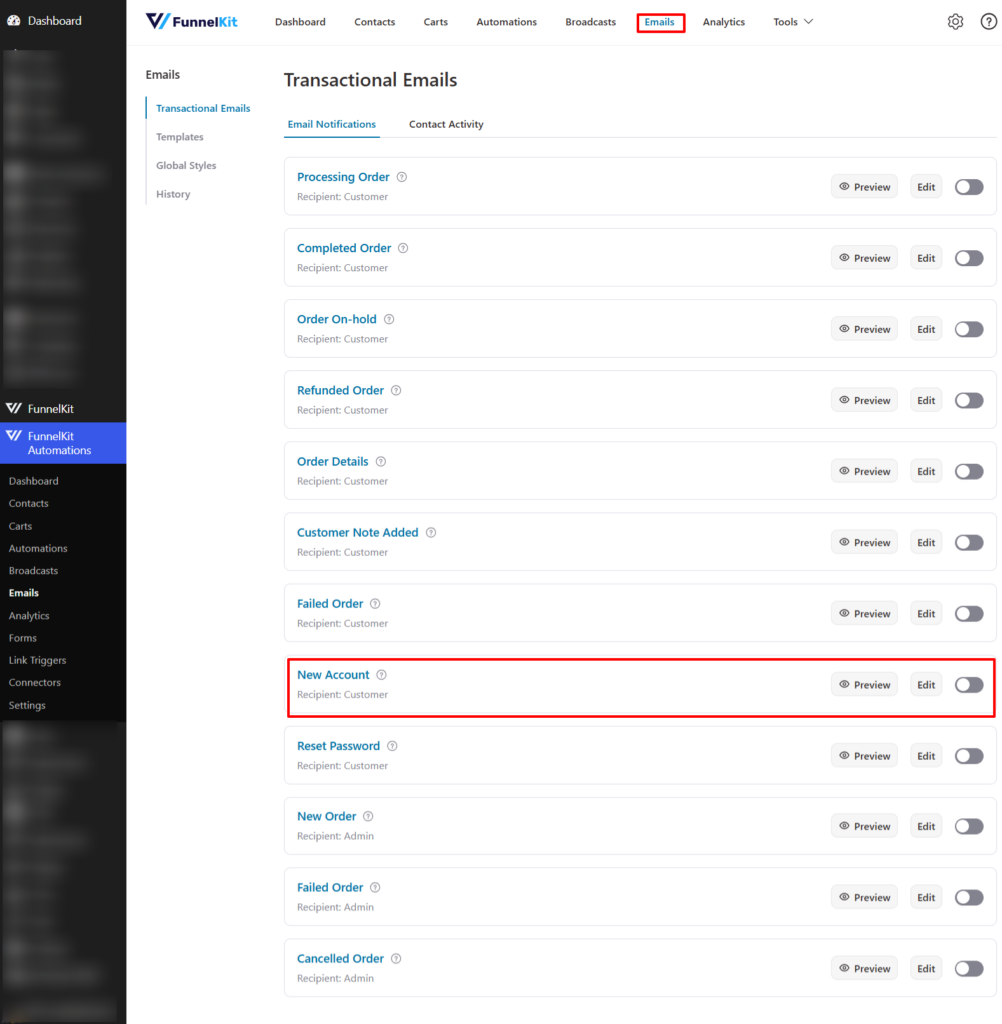The height and width of the screenshot is (1024, 1002).
Task: Enable the New Account email toggle
Action: pyautogui.click(x=969, y=685)
